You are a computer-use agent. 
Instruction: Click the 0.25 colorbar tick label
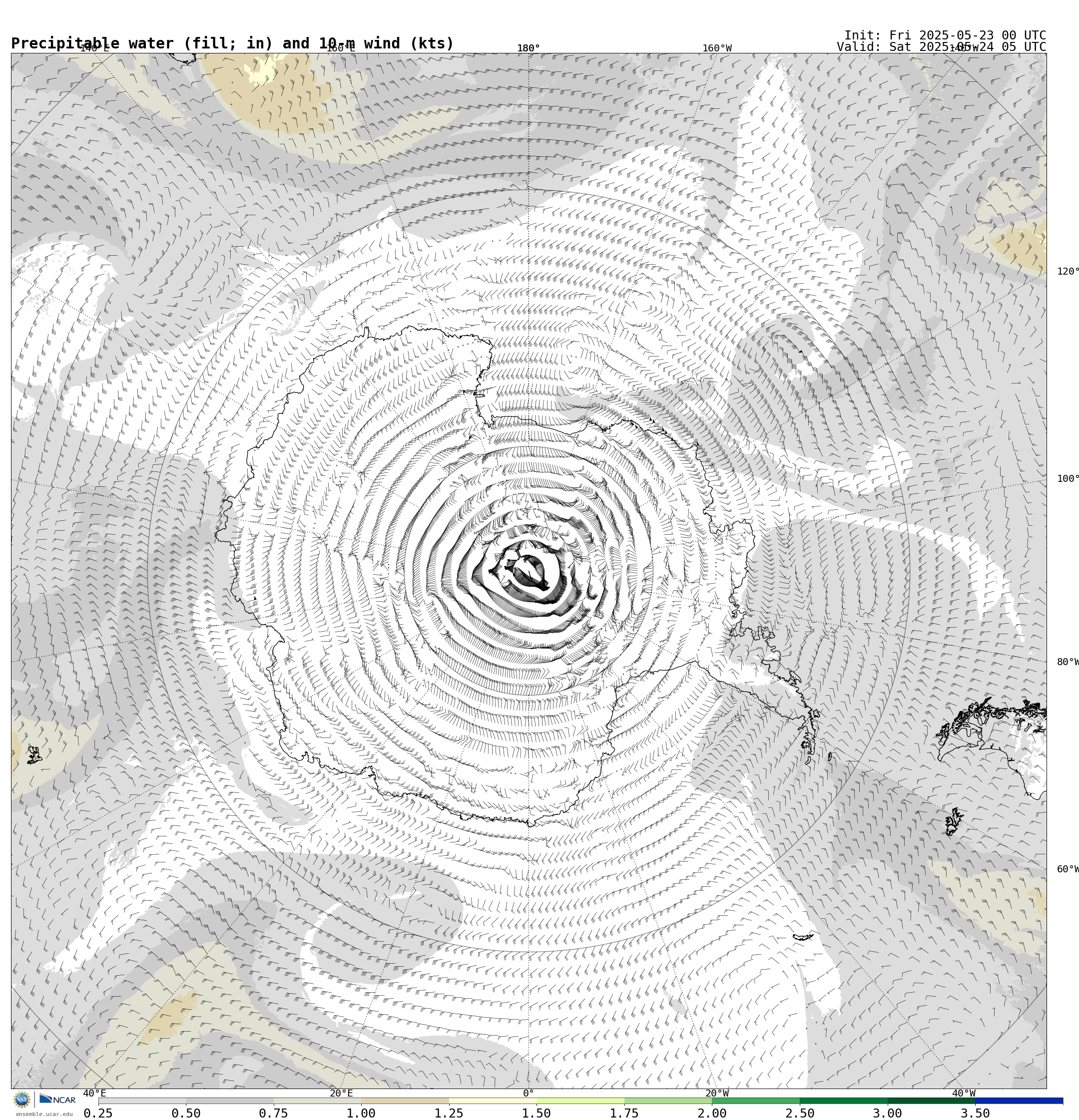click(x=98, y=1113)
